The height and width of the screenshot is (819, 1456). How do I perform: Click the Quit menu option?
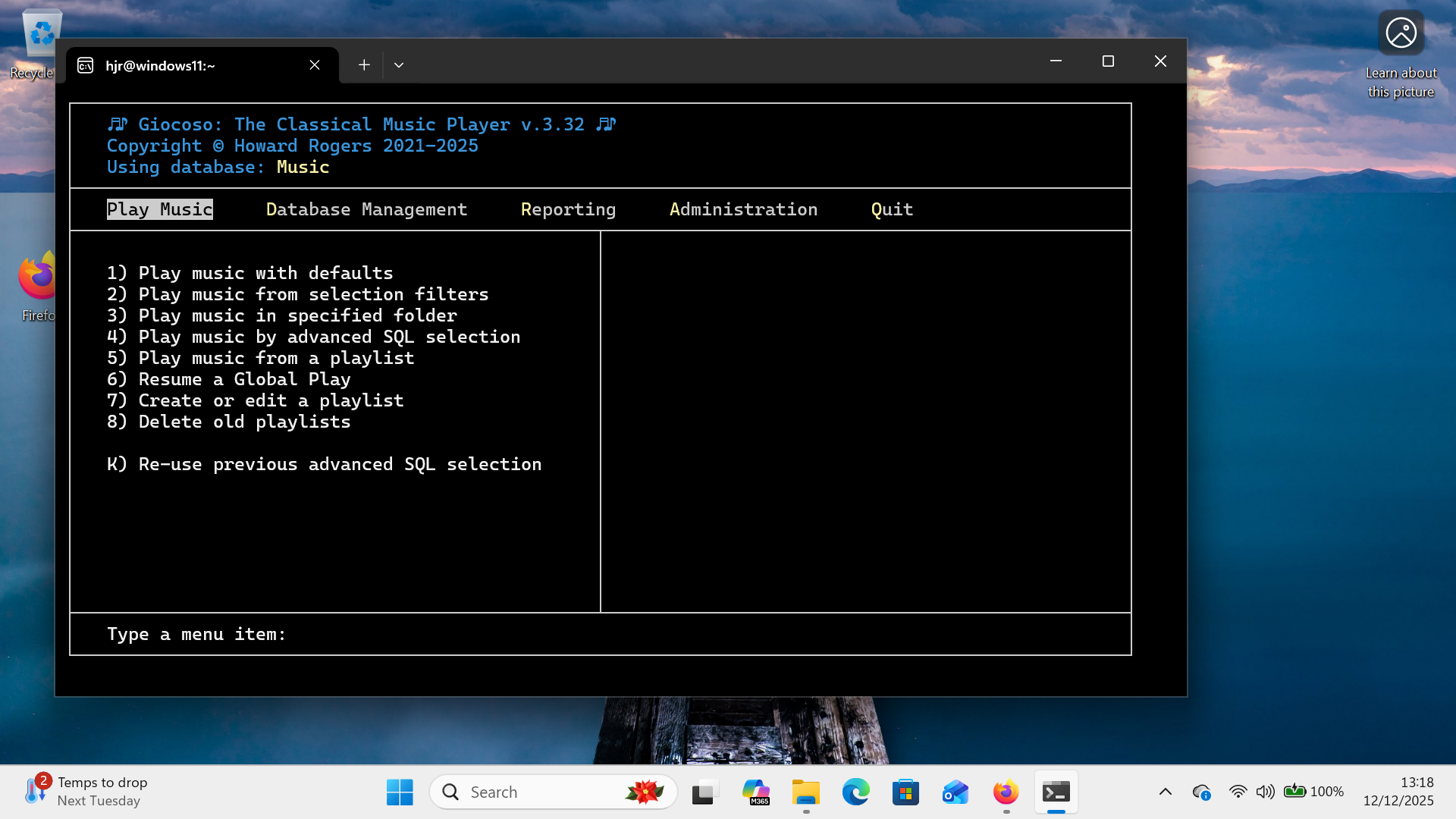coord(892,209)
